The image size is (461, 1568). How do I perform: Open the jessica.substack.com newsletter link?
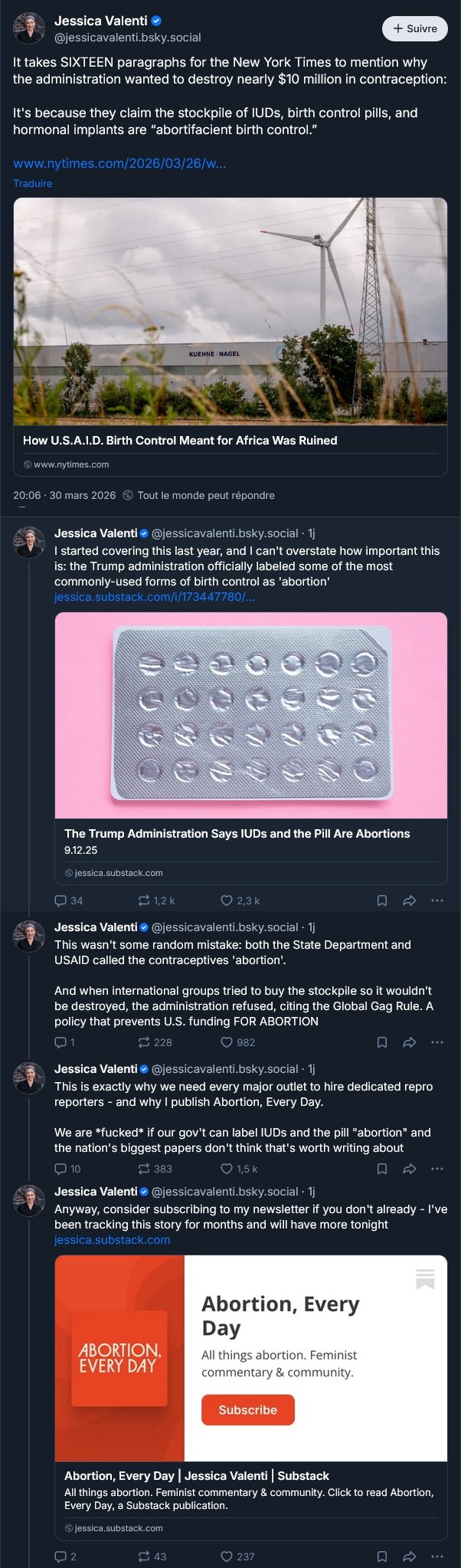(113, 1240)
